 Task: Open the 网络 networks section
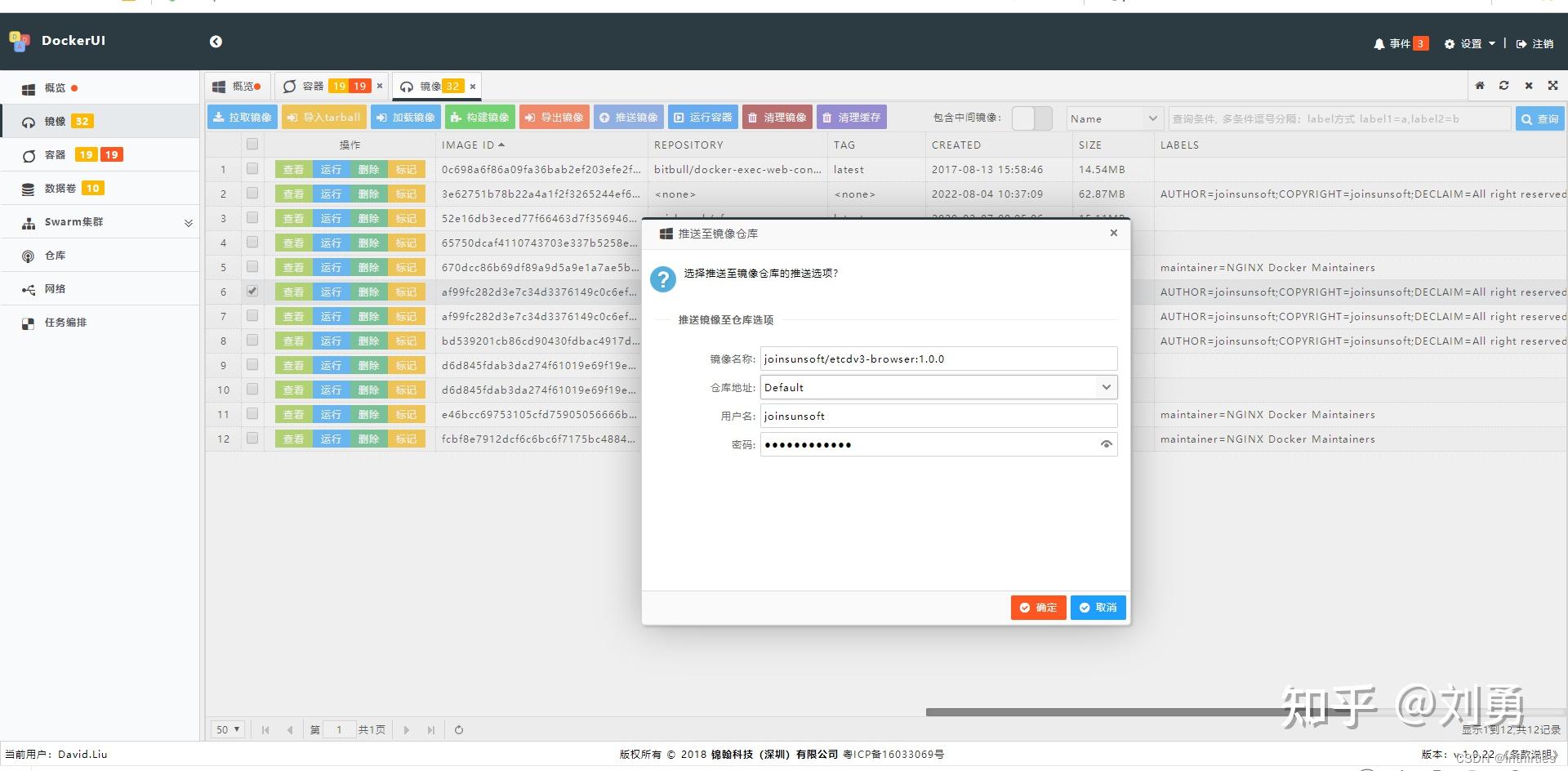pyautogui.click(x=55, y=288)
